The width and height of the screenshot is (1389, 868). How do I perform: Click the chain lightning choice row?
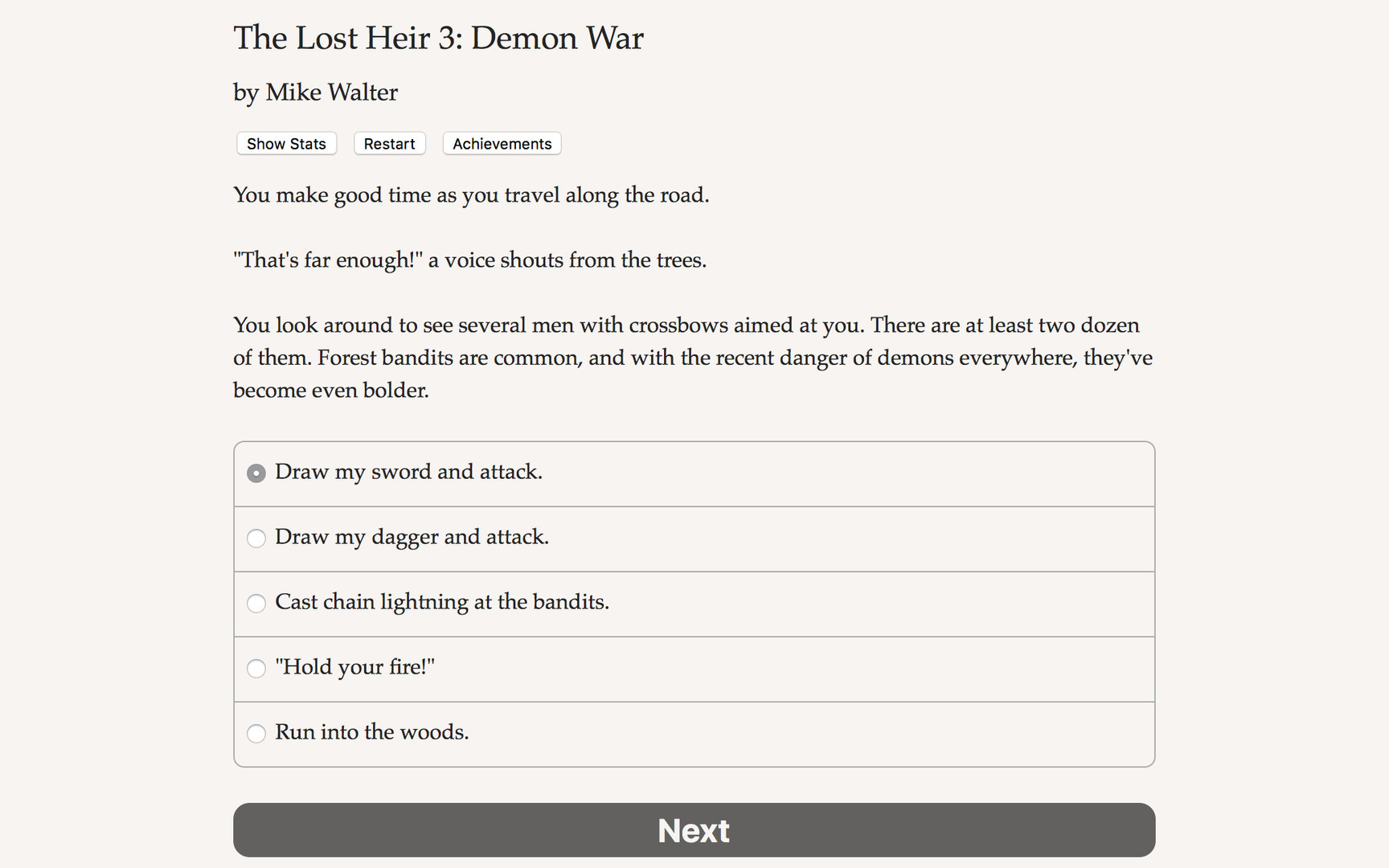point(694,604)
